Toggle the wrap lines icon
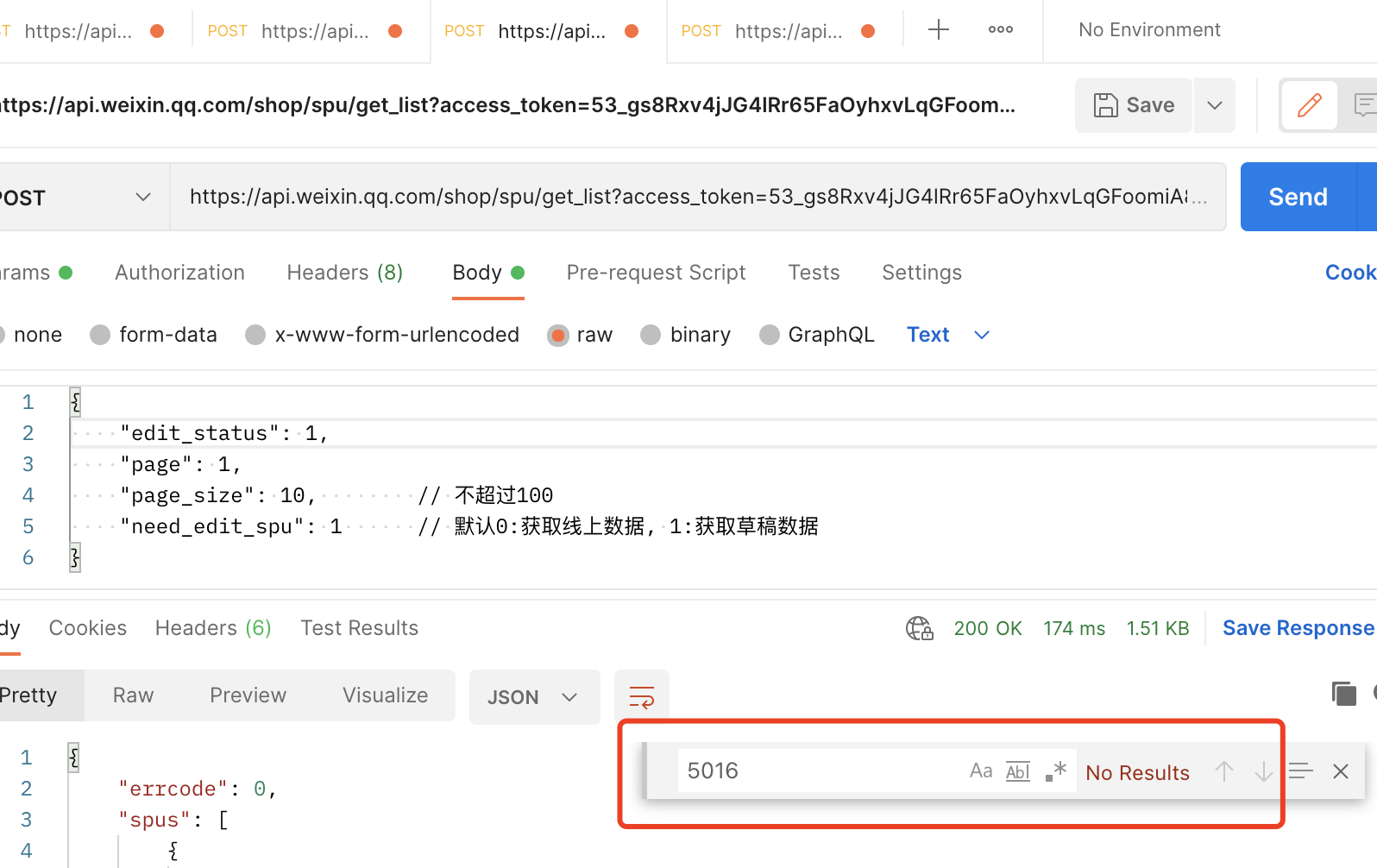The width and height of the screenshot is (1377, 868). tap(642, 697)
